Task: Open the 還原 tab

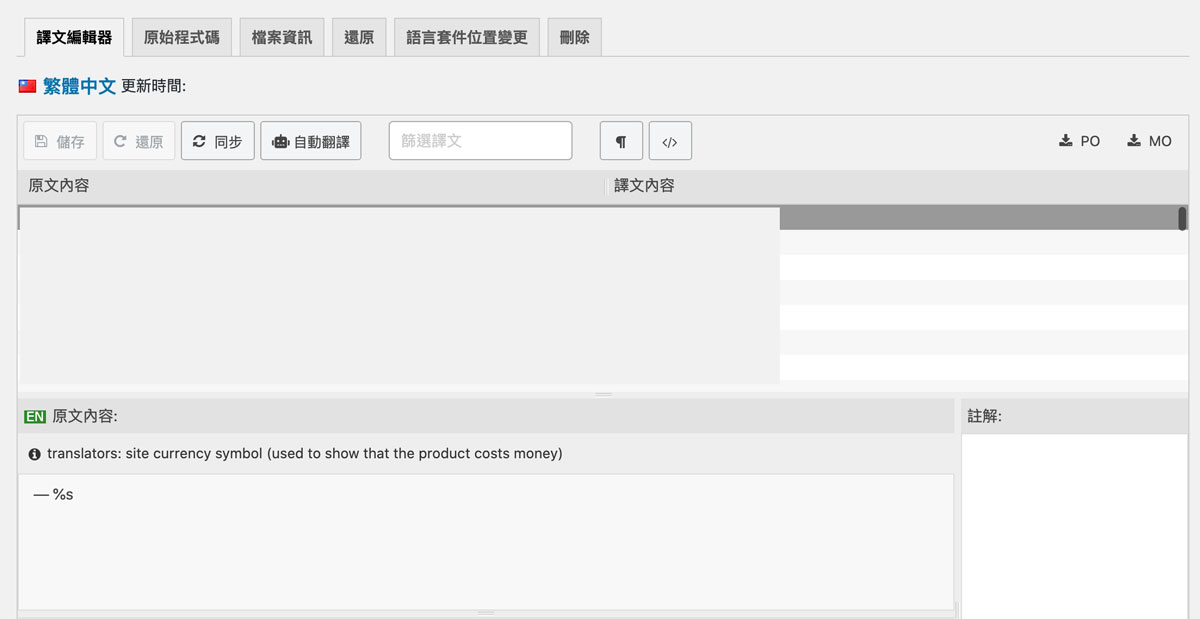Action: coord(359,37)
